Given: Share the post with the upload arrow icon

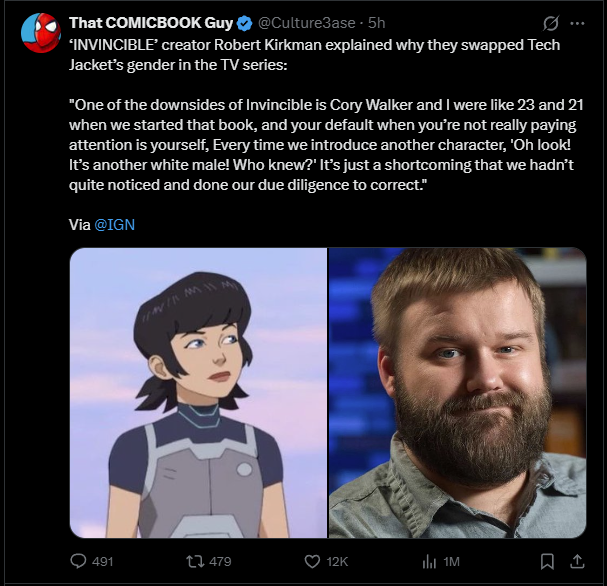Looking at the screenshot, I should (x=577, y=561).
